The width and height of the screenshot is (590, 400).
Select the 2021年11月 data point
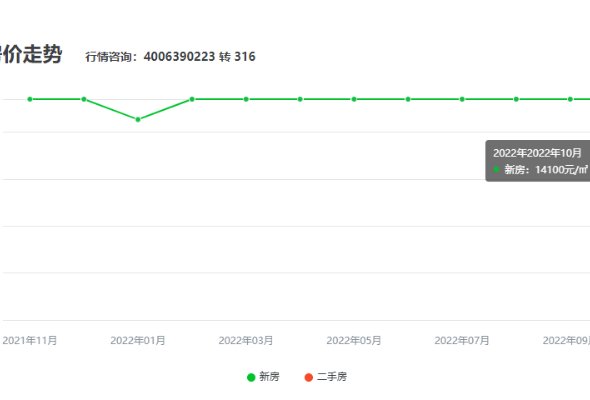[x=30, y=99]
